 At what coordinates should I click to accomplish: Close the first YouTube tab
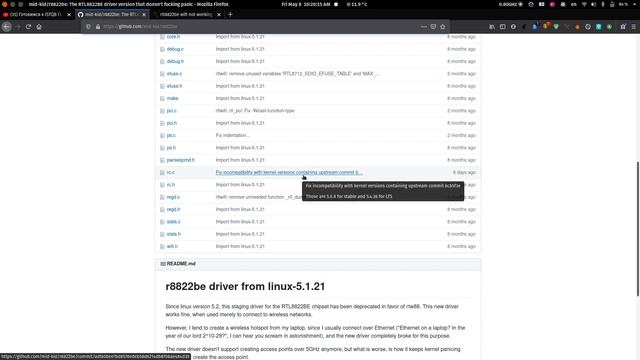(x=69, y=14)
